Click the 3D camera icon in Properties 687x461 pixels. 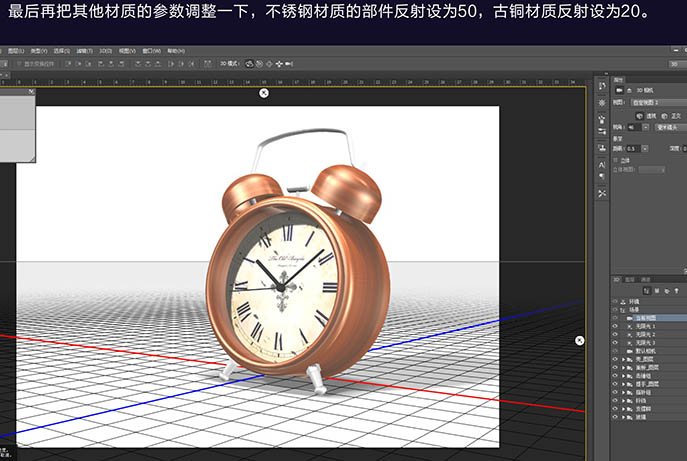(620, 90)
